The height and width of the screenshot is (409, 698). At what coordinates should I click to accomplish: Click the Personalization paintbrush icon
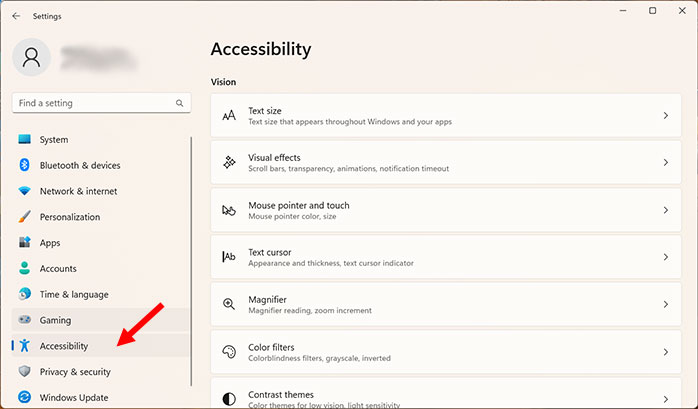tap(24, 217)
